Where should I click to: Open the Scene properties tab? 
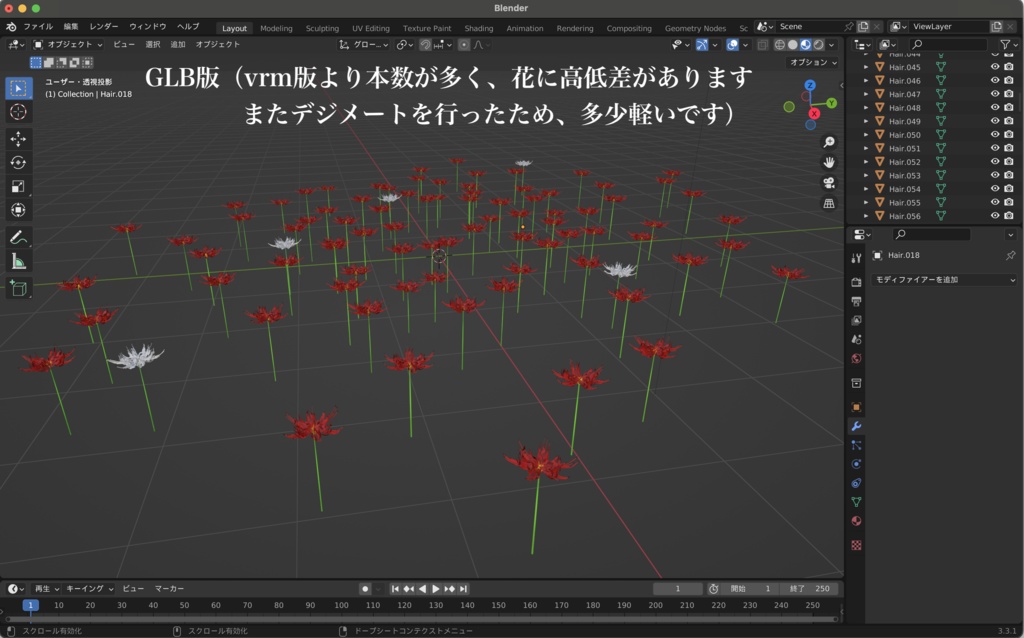tap(856, 339)
